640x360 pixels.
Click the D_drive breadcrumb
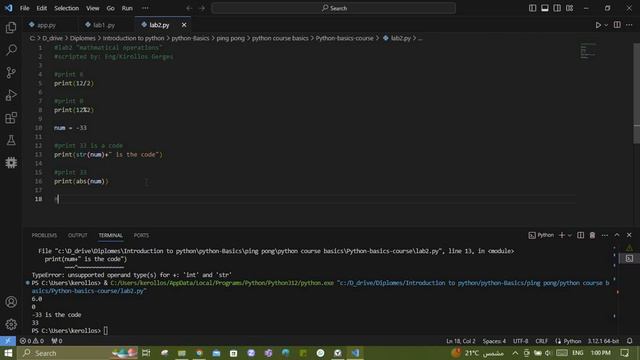[53, 38]
